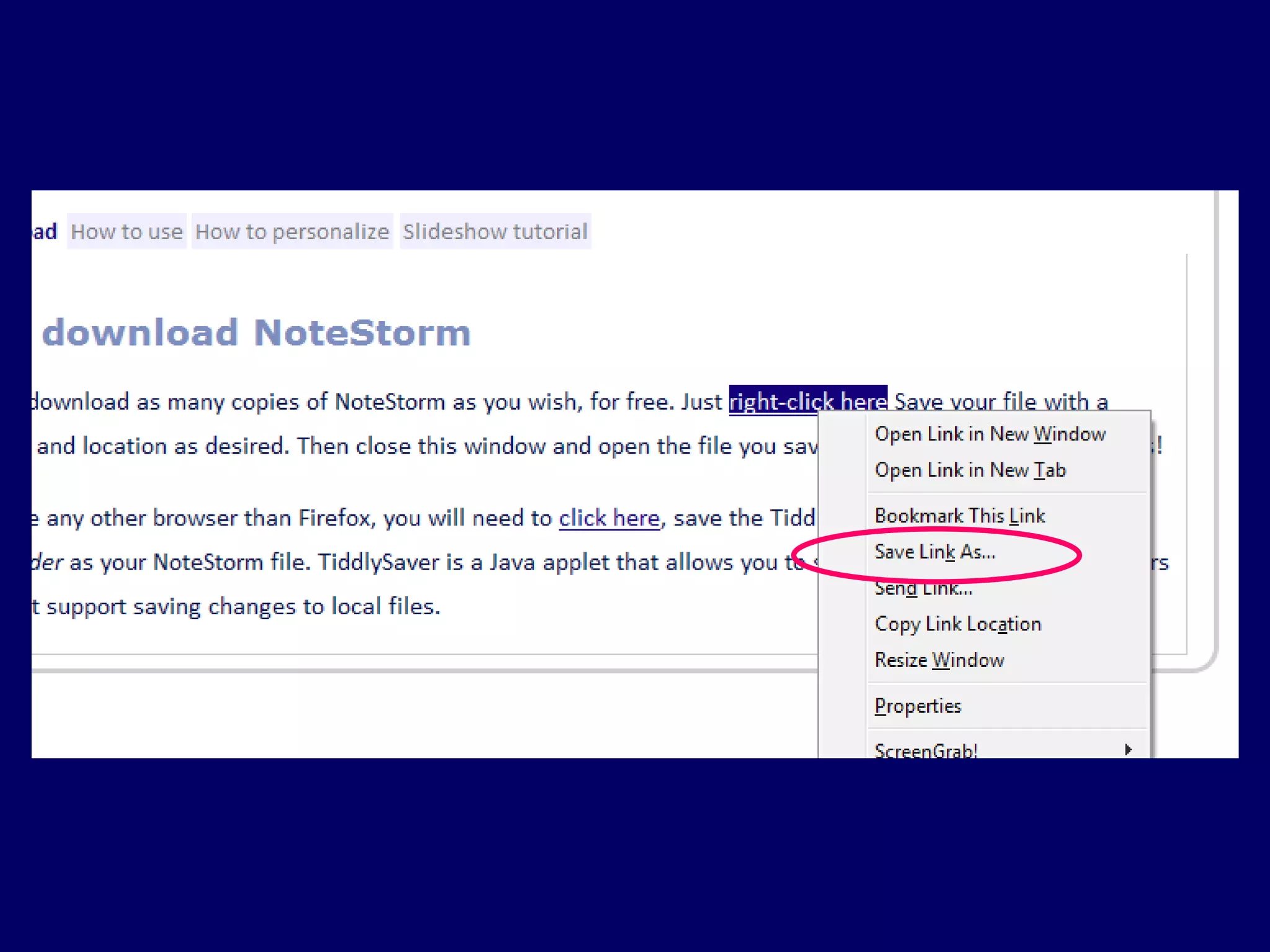This screenshot has width=1270, height=952.
Task: Switch to the How to use tab
Action: point(127,232)
